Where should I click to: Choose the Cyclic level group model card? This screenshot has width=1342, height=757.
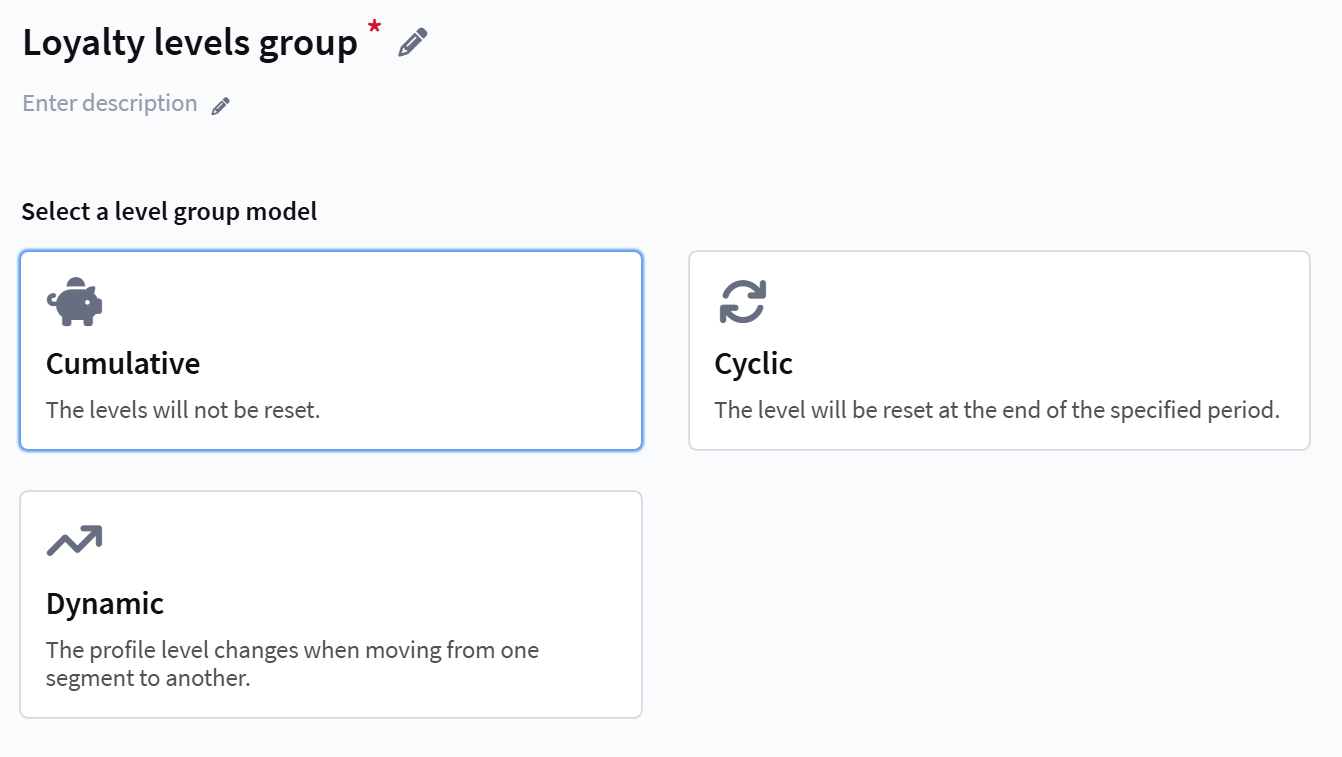pyautogui.click(x=999, y=350)
